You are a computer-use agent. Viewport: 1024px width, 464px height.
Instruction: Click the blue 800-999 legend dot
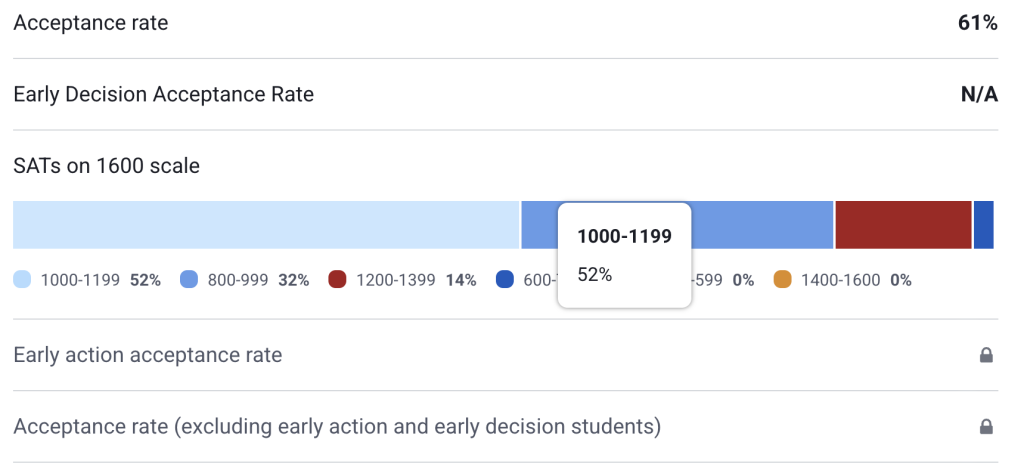[189, 280]
